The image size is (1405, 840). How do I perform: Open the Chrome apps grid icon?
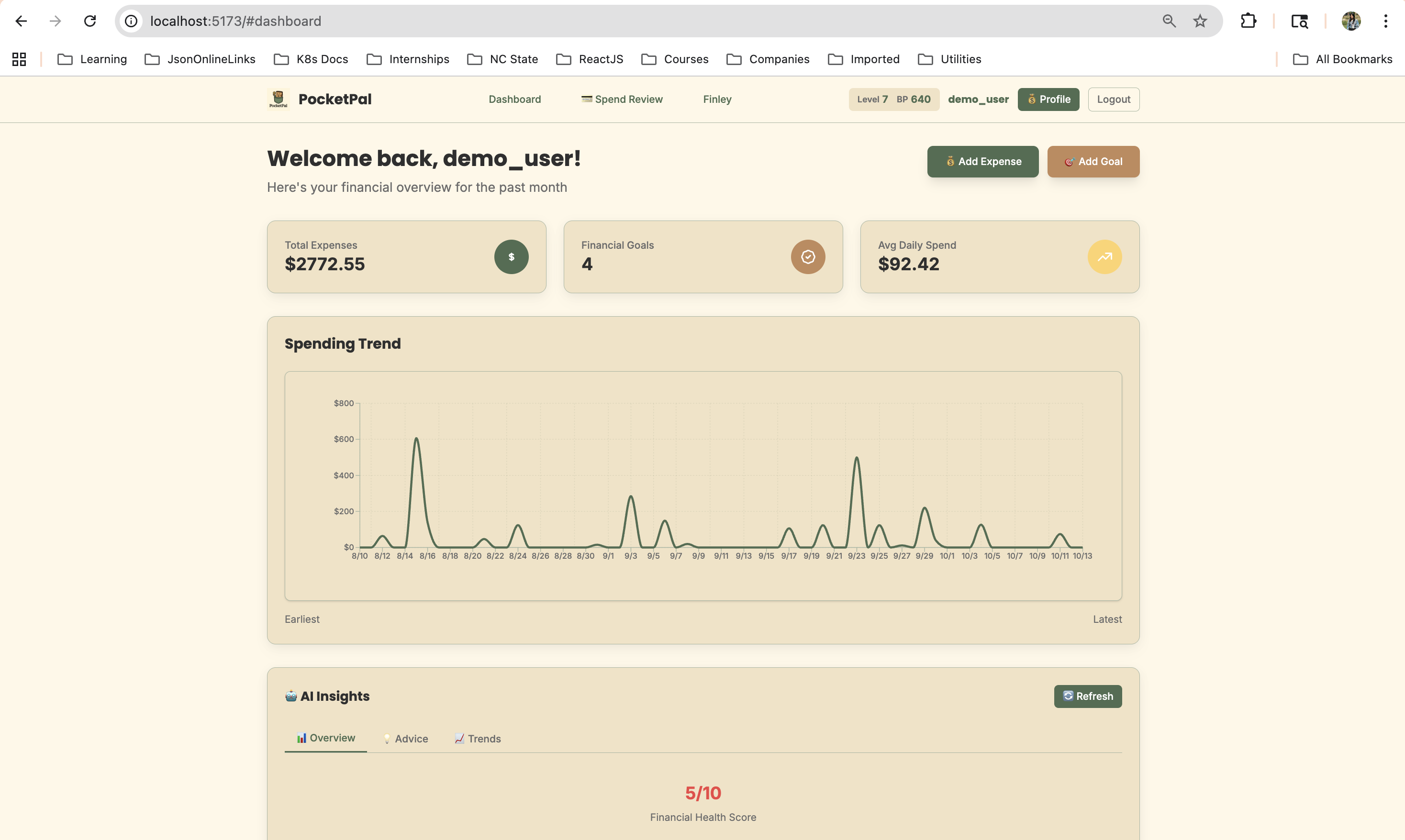(x=19, y=59)
